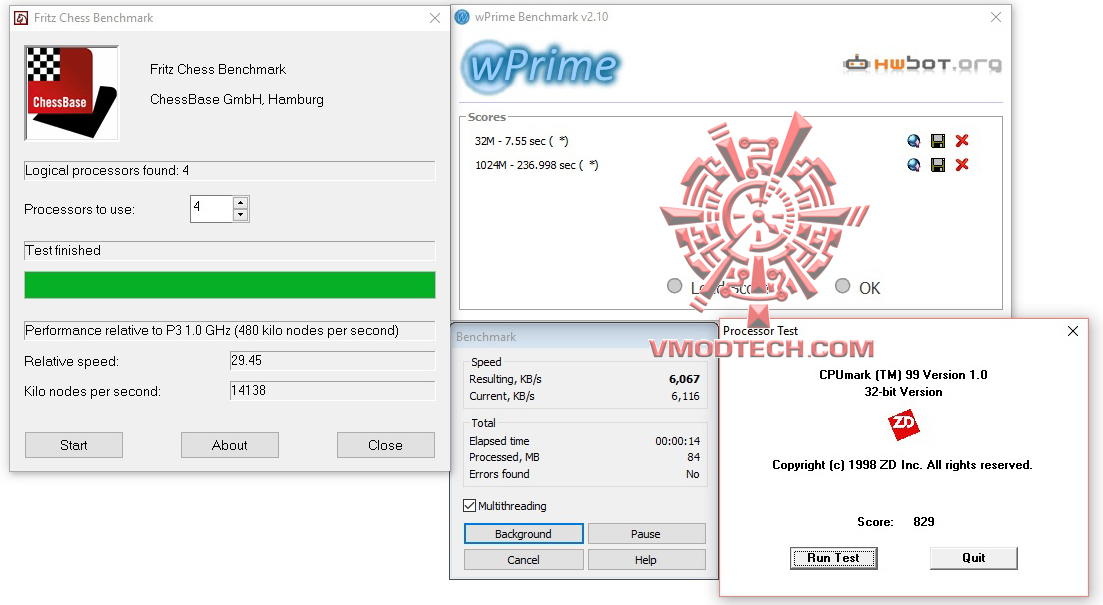
Task: Open the hwbot.org logo link
Action: (922, 64)
